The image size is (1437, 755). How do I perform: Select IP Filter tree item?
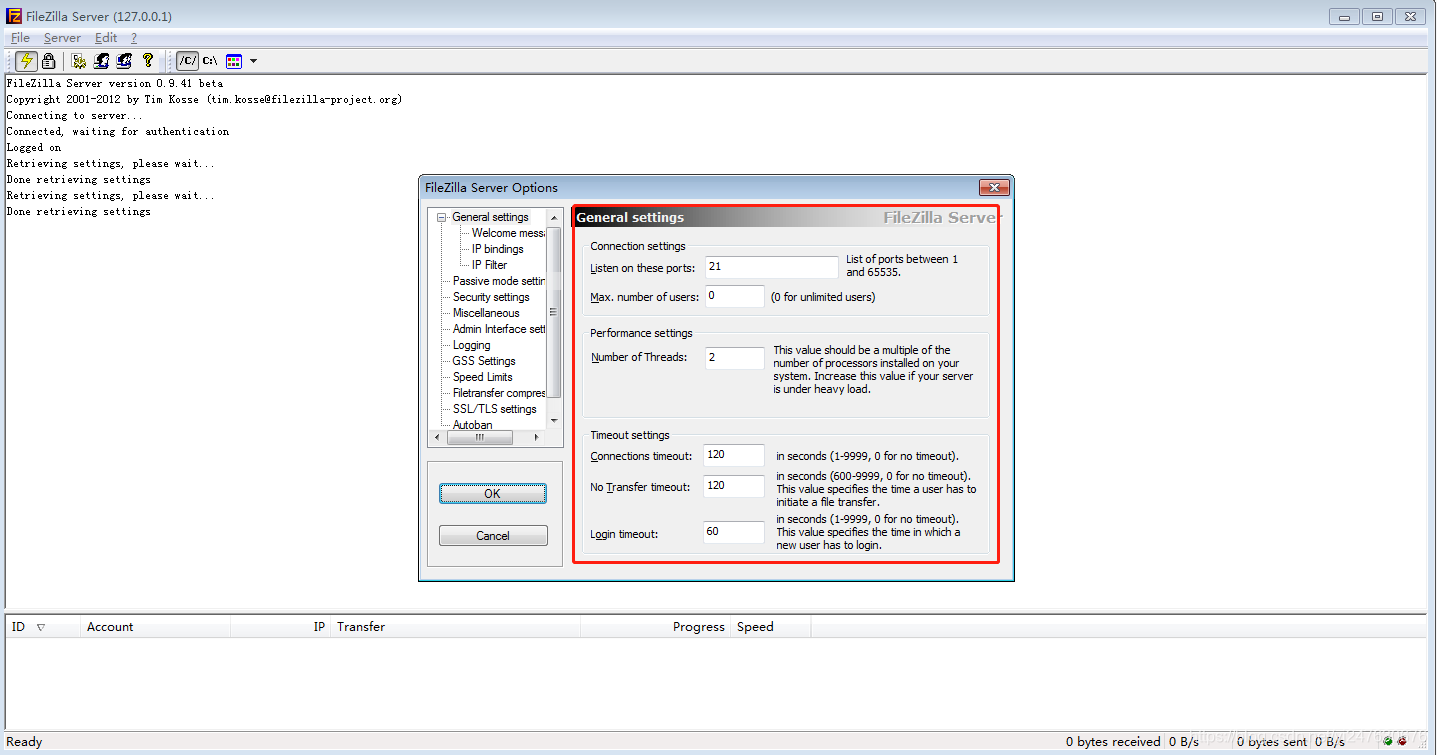click(x=489, y=265)
